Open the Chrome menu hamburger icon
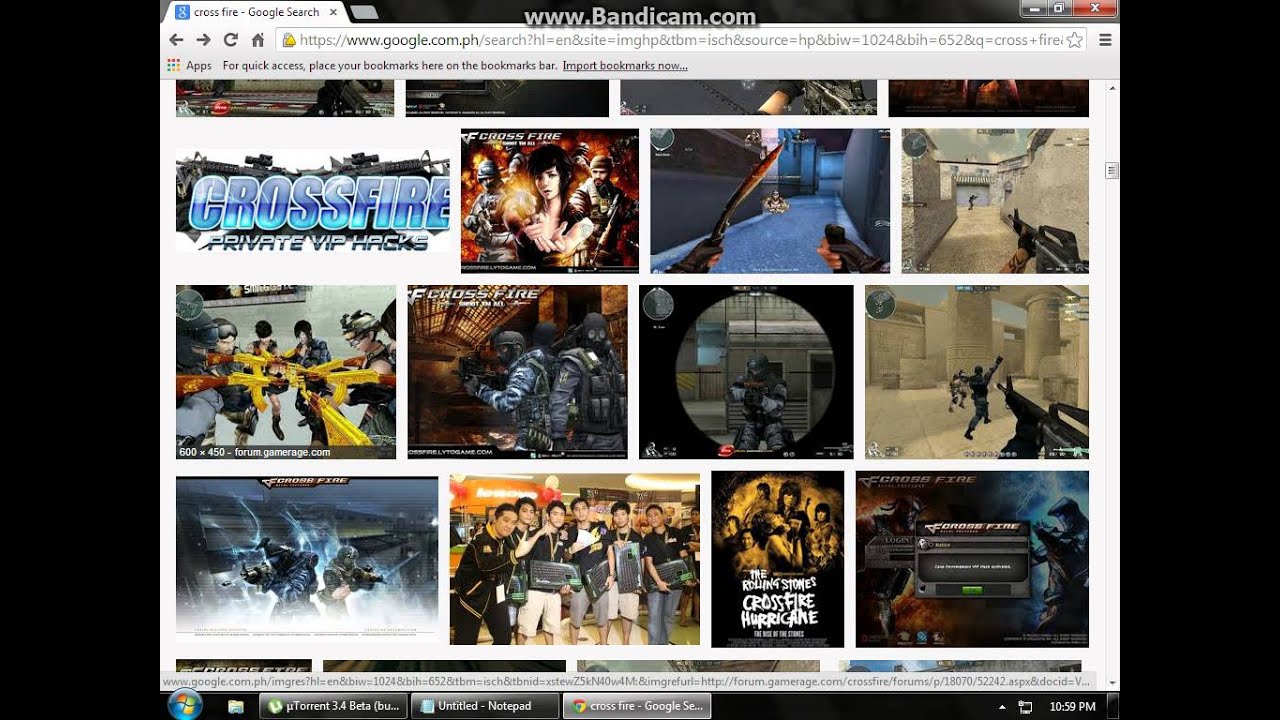 [x=1105, y=40]
